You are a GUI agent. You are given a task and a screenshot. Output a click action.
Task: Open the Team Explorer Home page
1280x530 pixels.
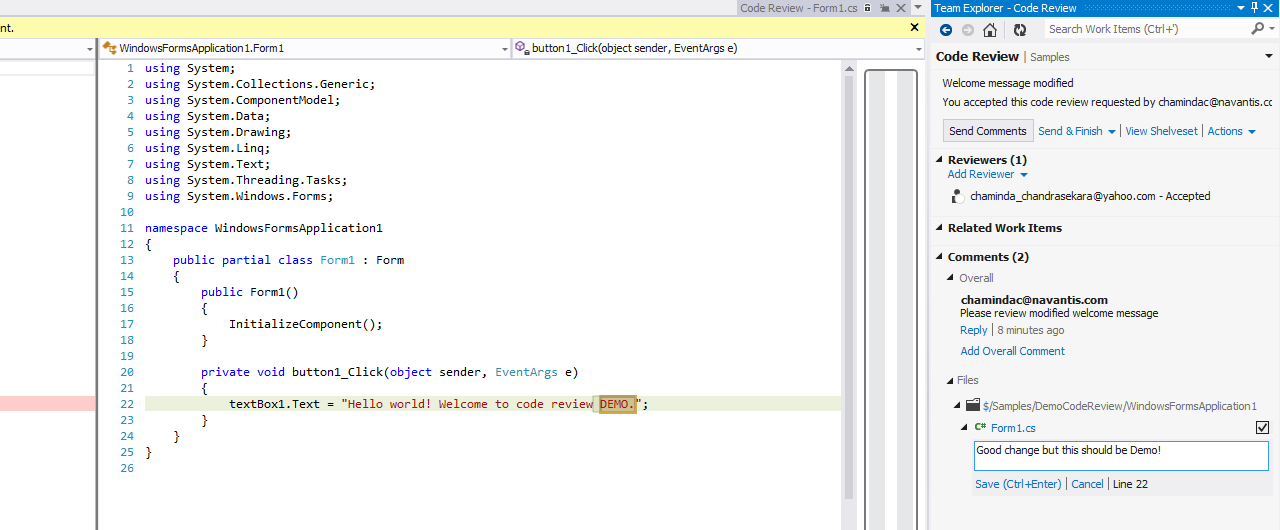[990, 30]
